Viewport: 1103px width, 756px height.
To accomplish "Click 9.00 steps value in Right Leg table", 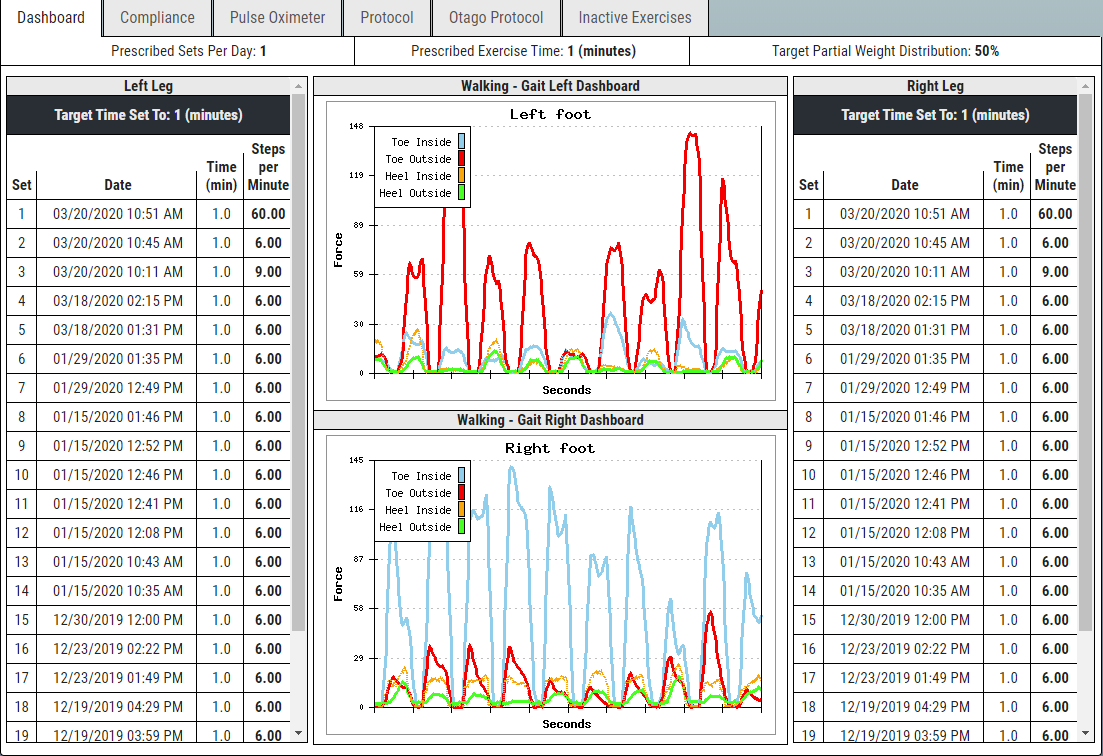I will [1055, 271].
